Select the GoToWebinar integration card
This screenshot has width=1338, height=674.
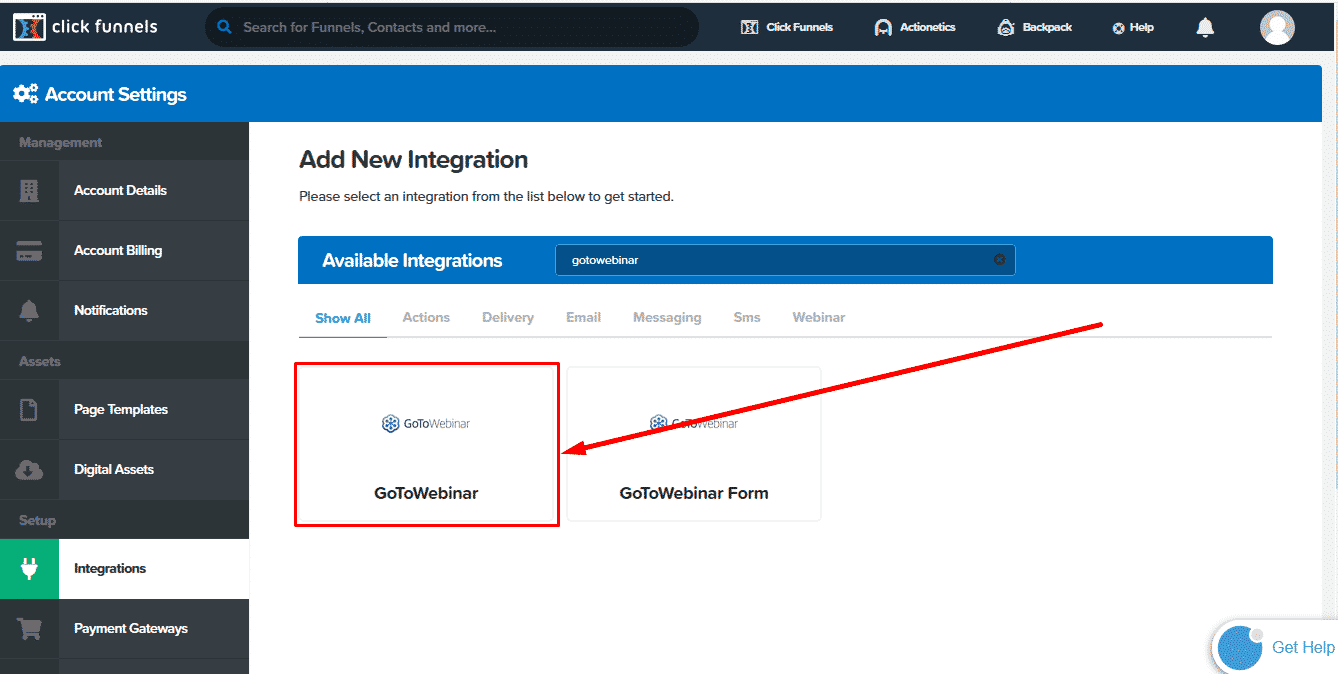pos(427,445)
